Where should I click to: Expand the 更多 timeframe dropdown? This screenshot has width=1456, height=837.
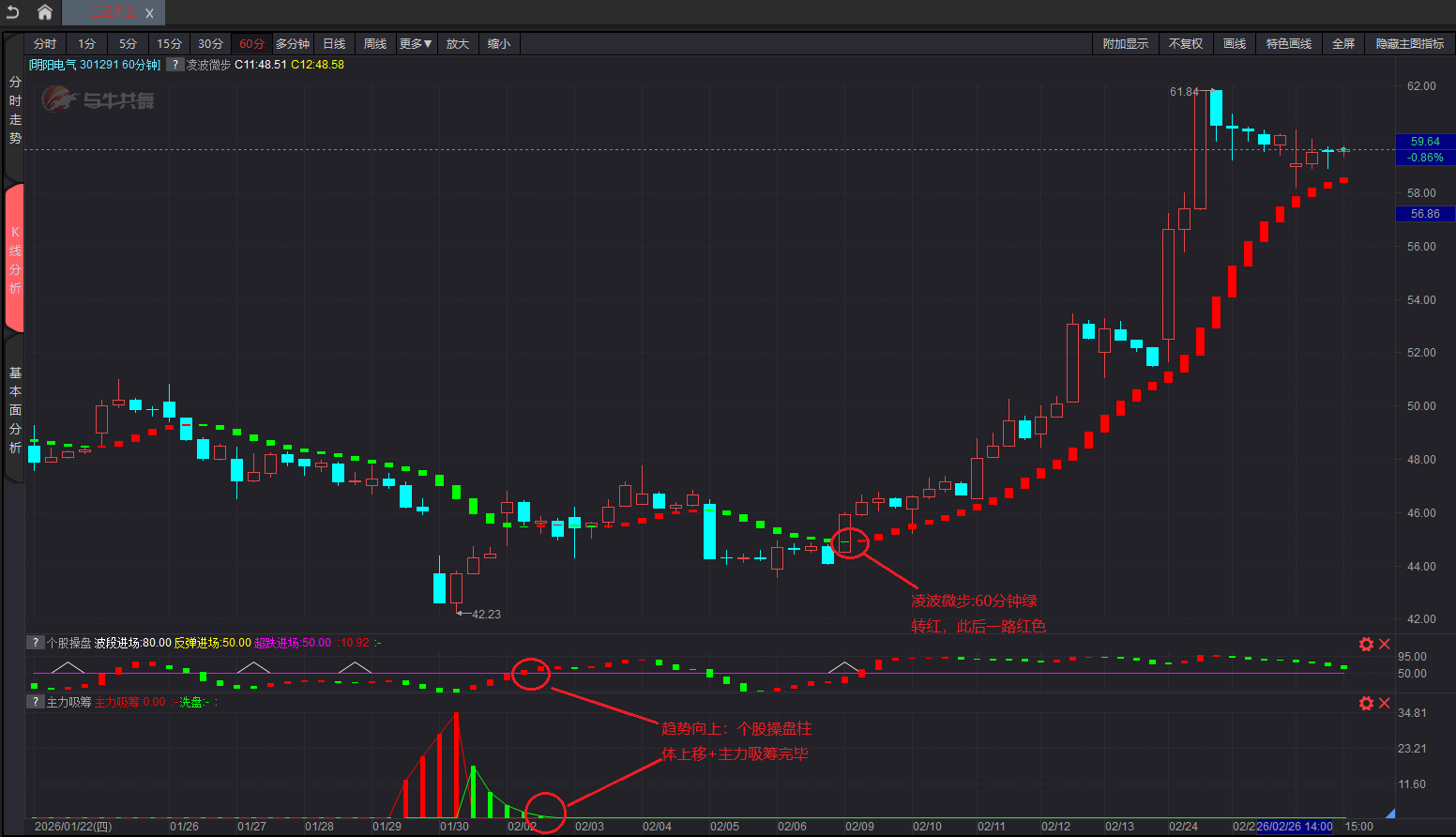[x=416, y=44]
